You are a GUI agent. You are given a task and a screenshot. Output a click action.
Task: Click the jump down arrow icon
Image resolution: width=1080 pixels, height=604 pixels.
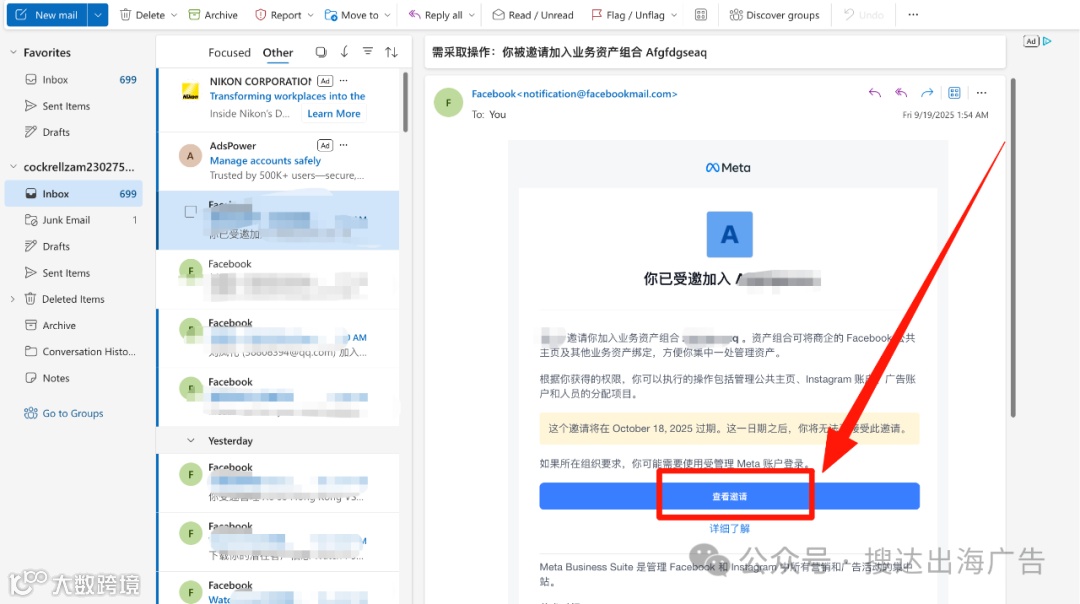(344, 52)
